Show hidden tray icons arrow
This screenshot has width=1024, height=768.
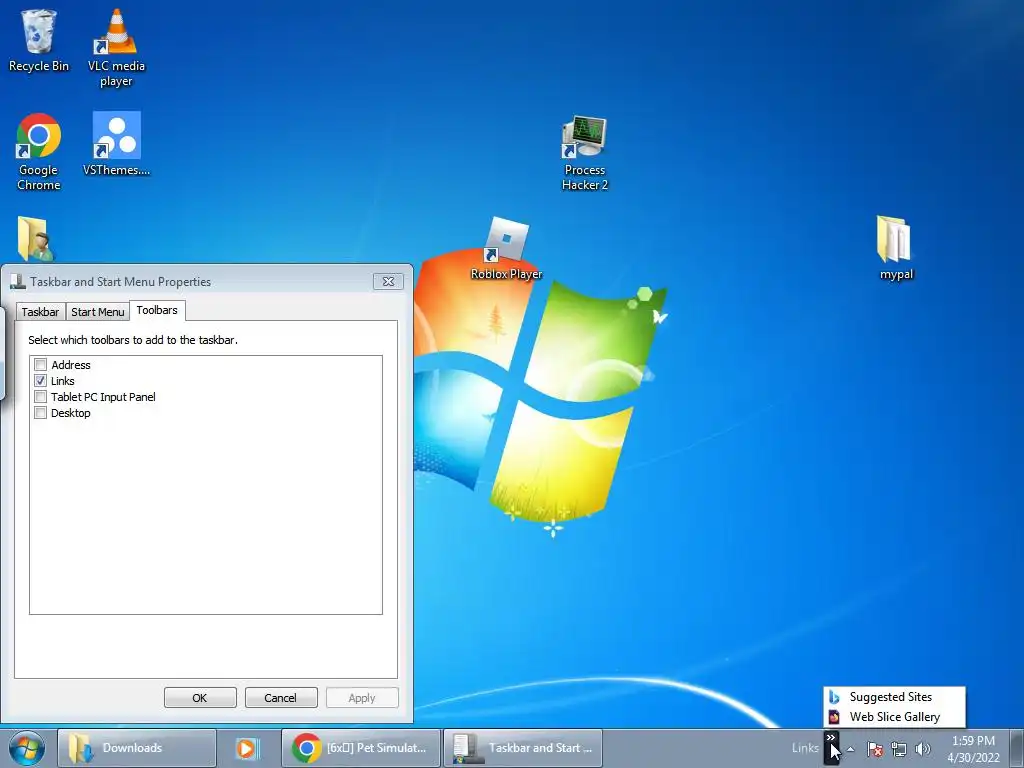pos(850,749)
